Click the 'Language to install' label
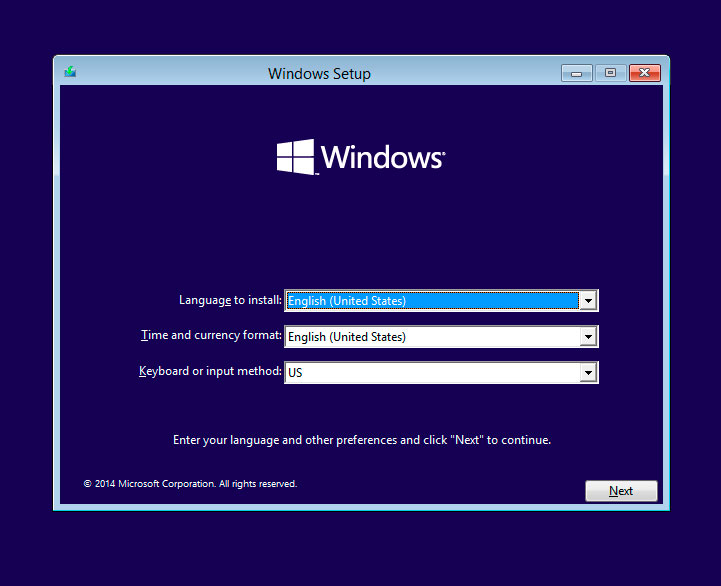Viewport: 721px width, 586px height. (230, 300)
